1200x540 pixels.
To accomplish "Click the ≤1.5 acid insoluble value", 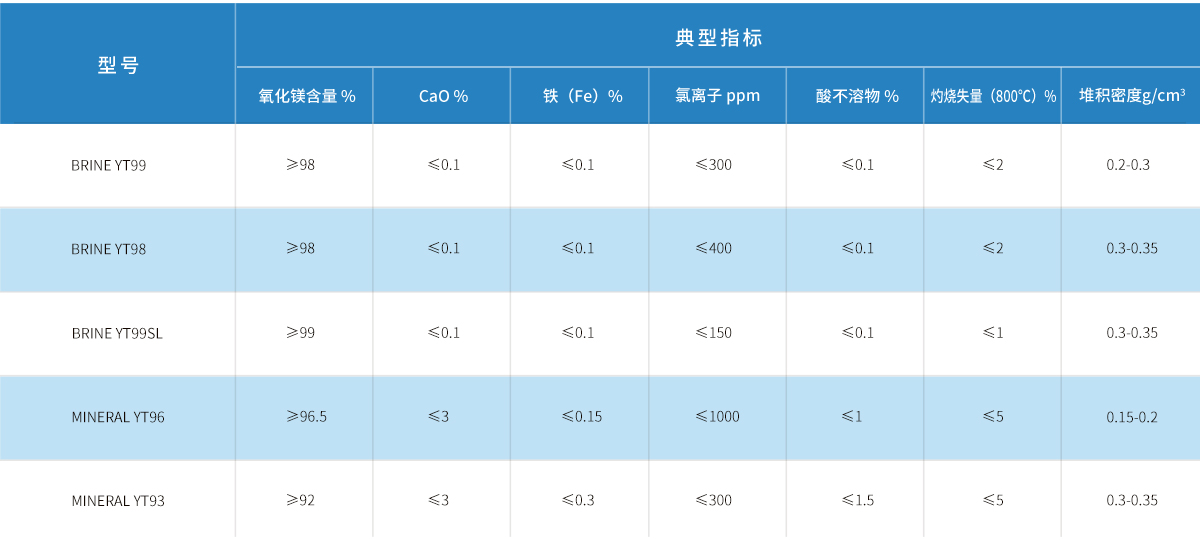I will [857, 500].
